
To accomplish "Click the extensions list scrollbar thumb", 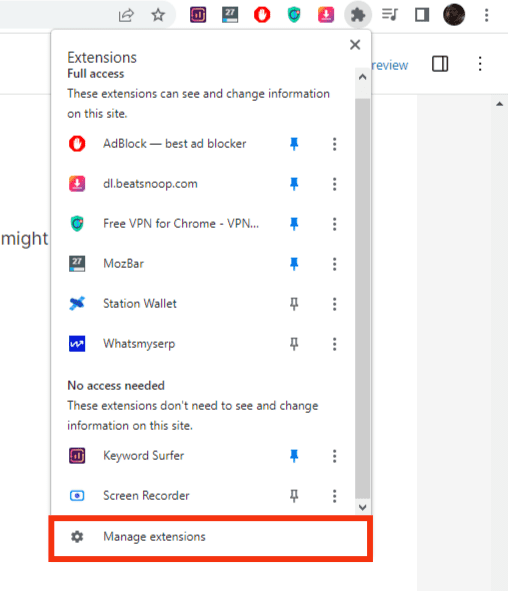I will click(363, 299).
